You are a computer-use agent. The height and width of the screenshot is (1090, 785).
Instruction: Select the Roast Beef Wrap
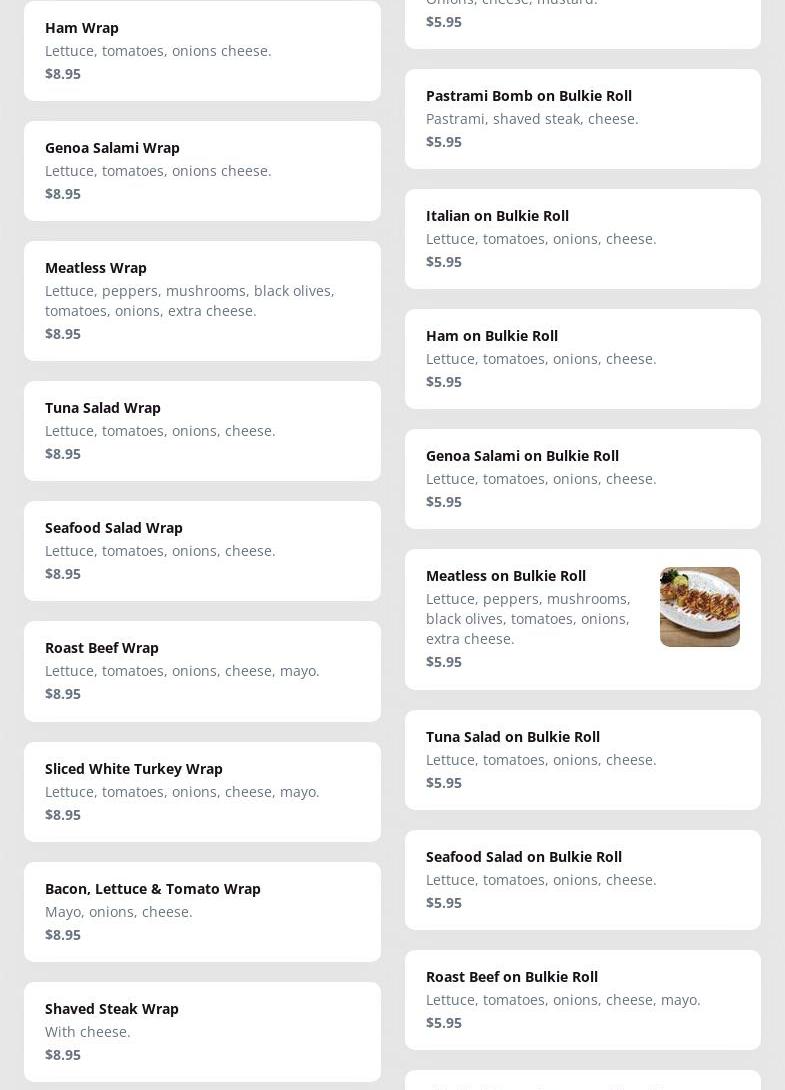(x=202, y=670)
